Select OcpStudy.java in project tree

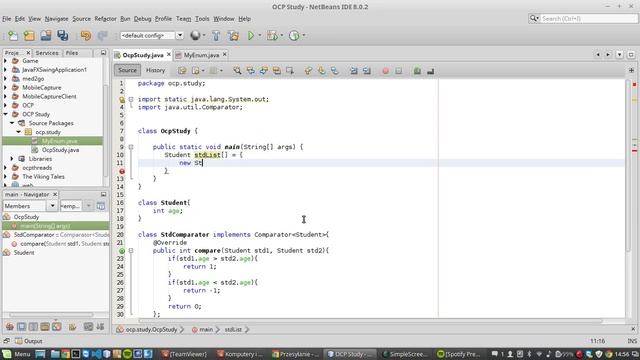(60, 150)
